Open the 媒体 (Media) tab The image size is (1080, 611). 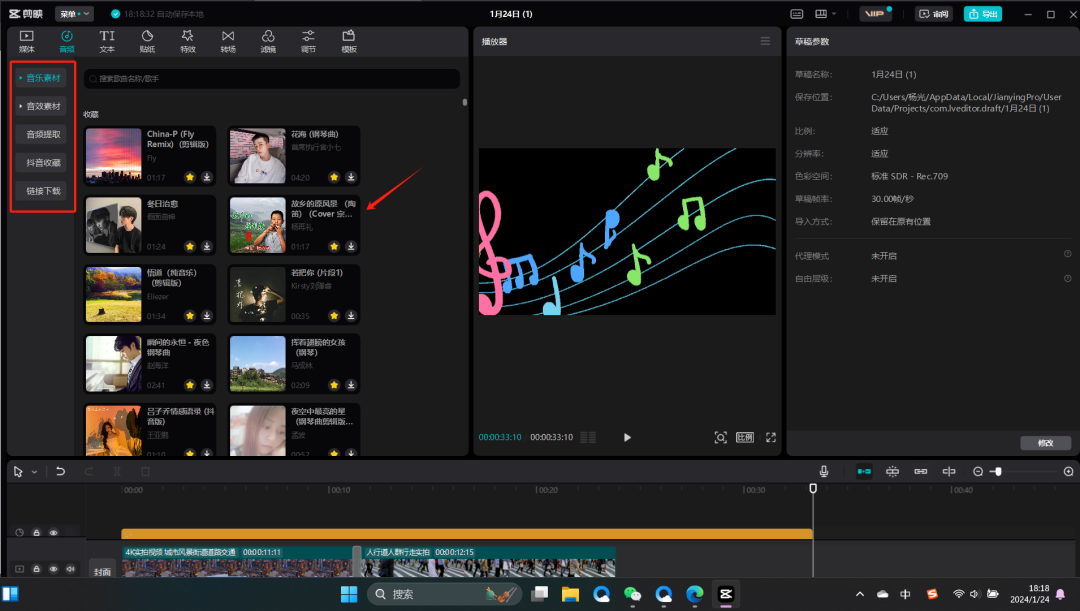[x=26, y=41]
